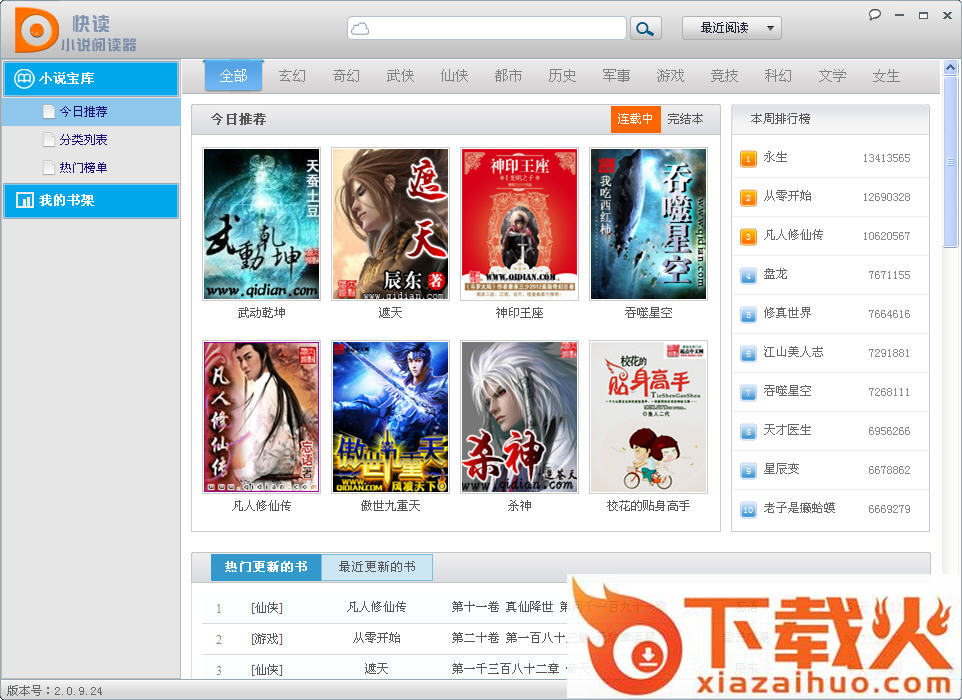The width and height of the screenshot is (962, 700).
Task: Click rank 8 badge next to 天才医生
Action: coord(748,431)
